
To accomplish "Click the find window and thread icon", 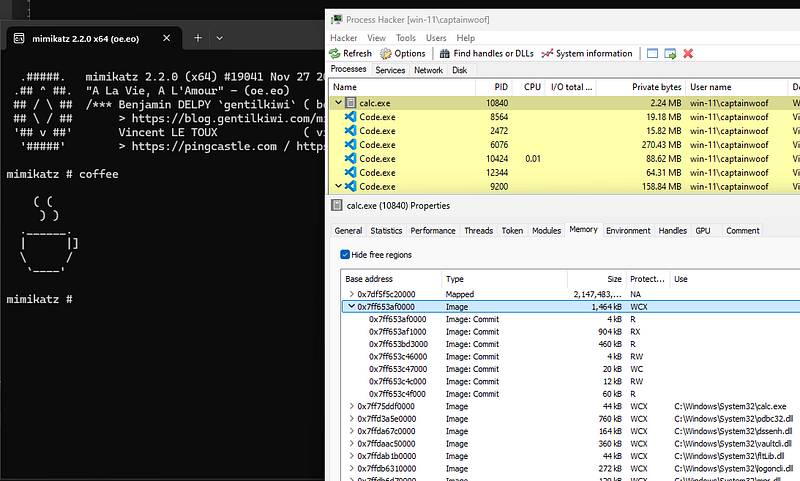I will tap(670, 53).
